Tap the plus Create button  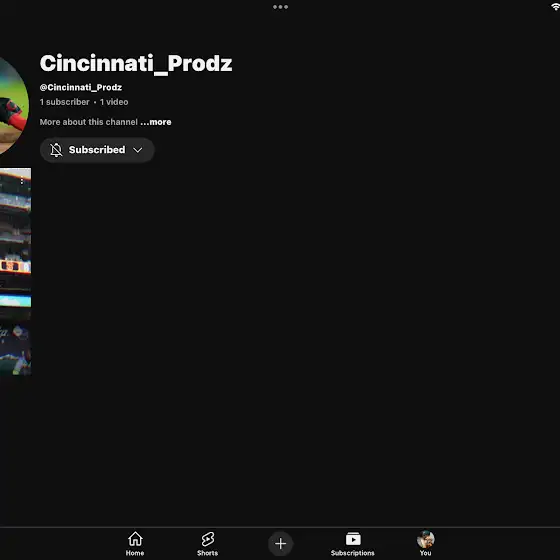pos(280,544)
